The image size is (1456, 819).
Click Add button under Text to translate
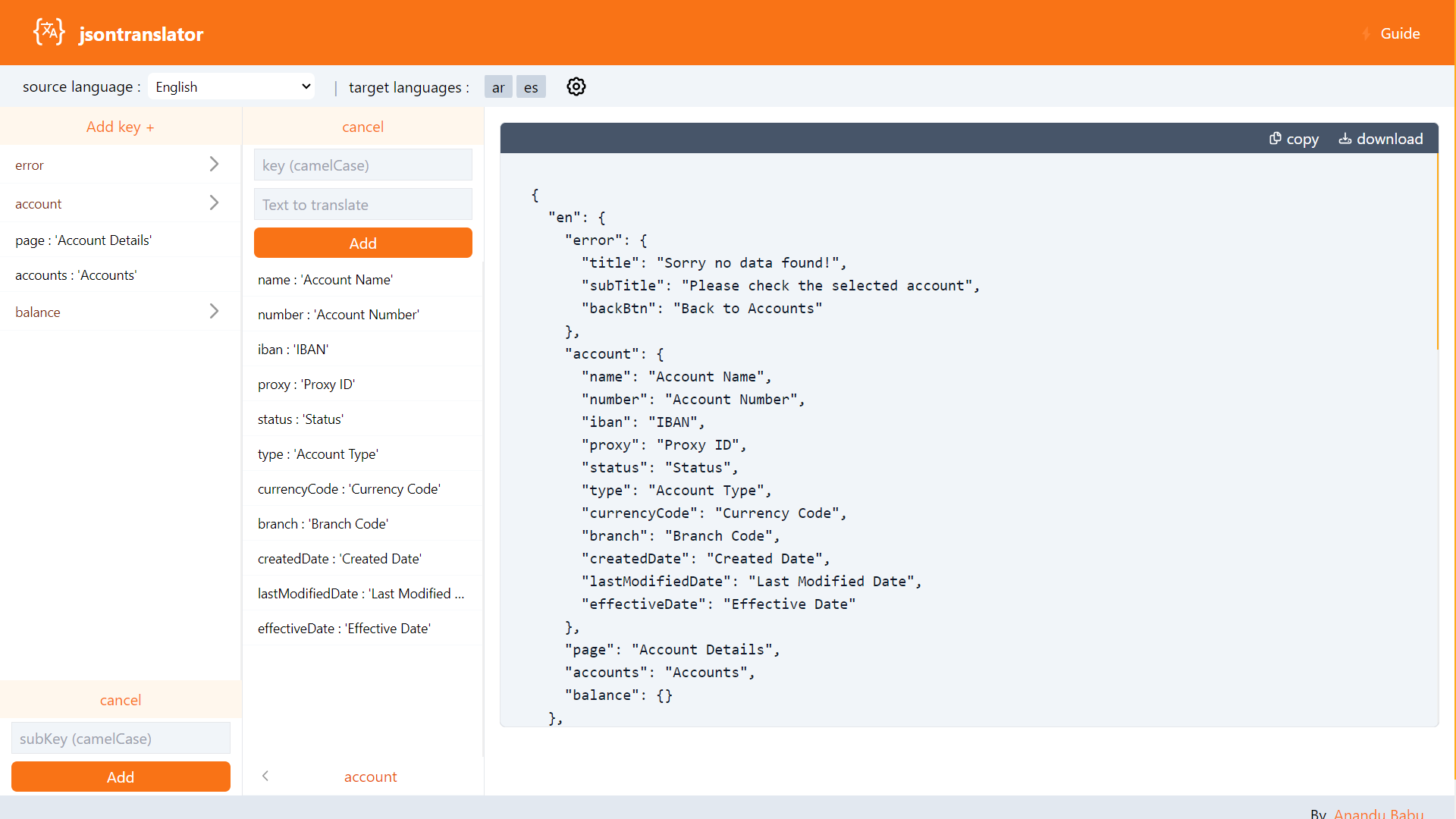point(363,243)
